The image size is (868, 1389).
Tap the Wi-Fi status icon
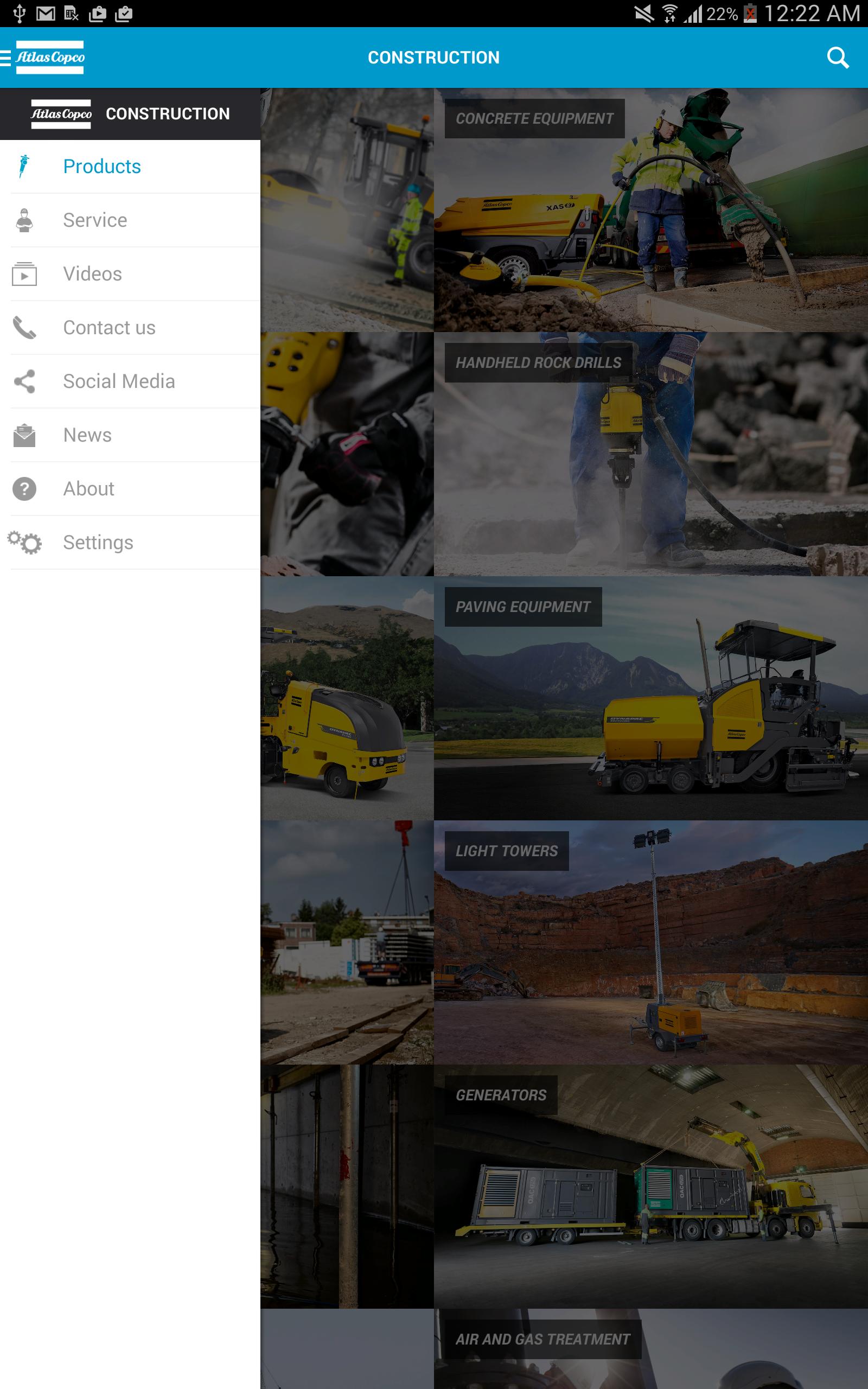(669, 13)
